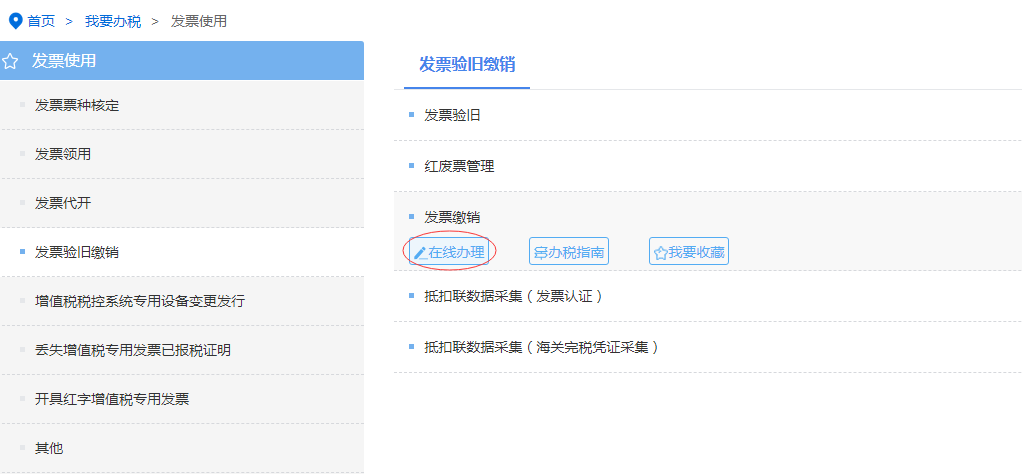Select 其他 in sidebar
The image size is (1022, 474).
coord(182,448)
